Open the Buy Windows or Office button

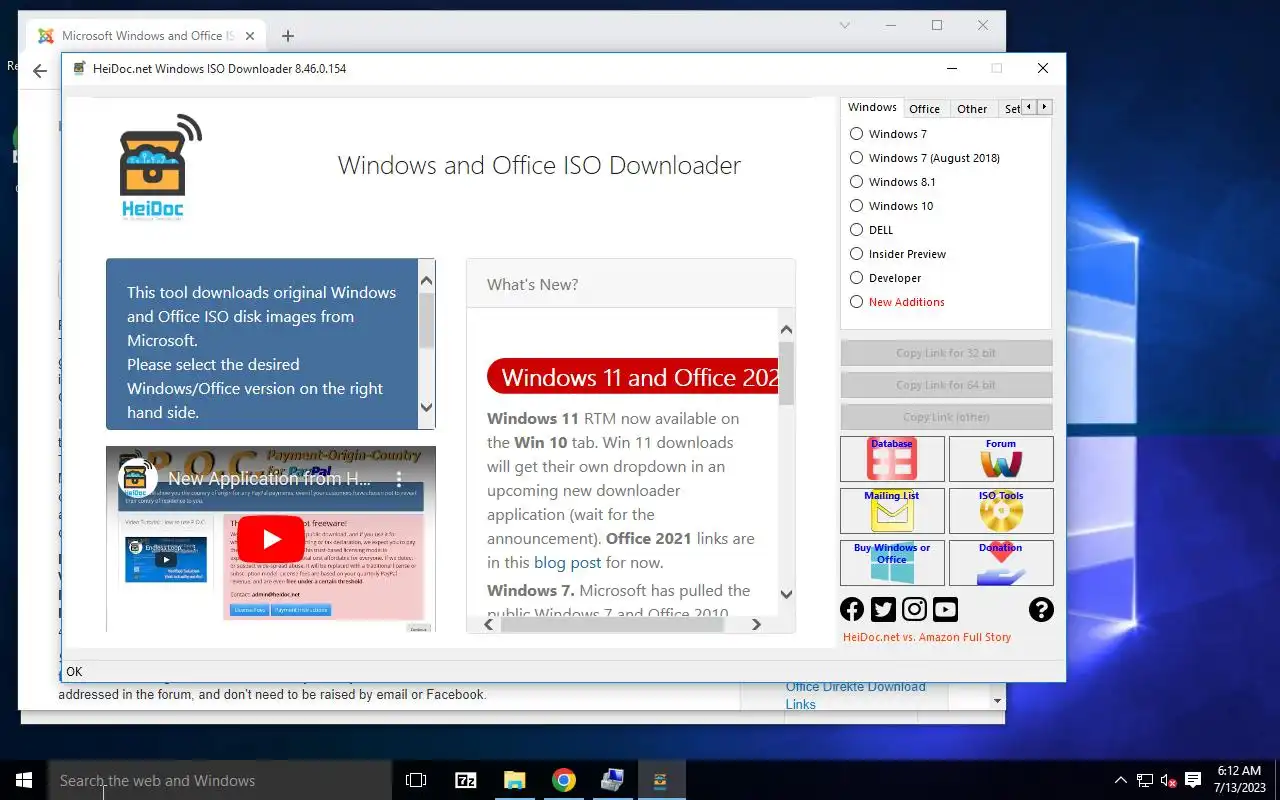tap(892, 563)
